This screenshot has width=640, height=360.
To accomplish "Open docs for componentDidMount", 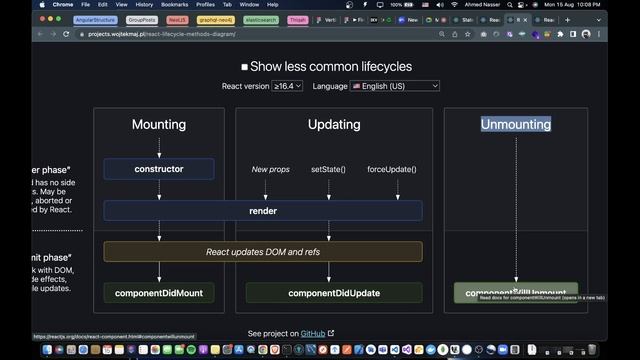I will click(159, 293).
